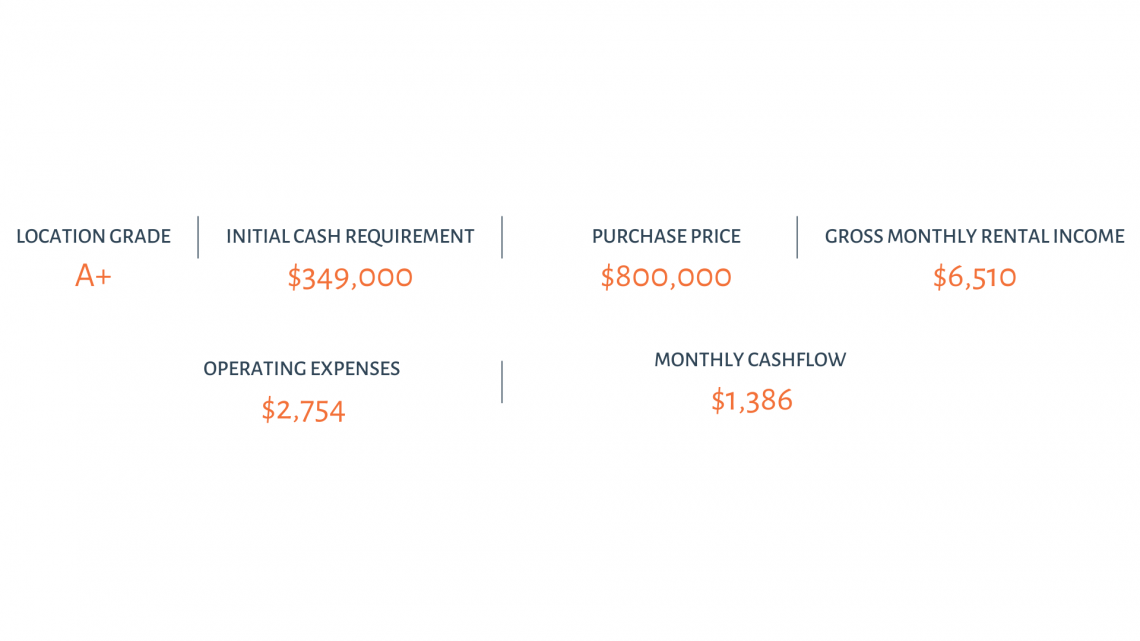Click the Initial Cash Requirement heading
1140x641 pixels.
point(350,237)
